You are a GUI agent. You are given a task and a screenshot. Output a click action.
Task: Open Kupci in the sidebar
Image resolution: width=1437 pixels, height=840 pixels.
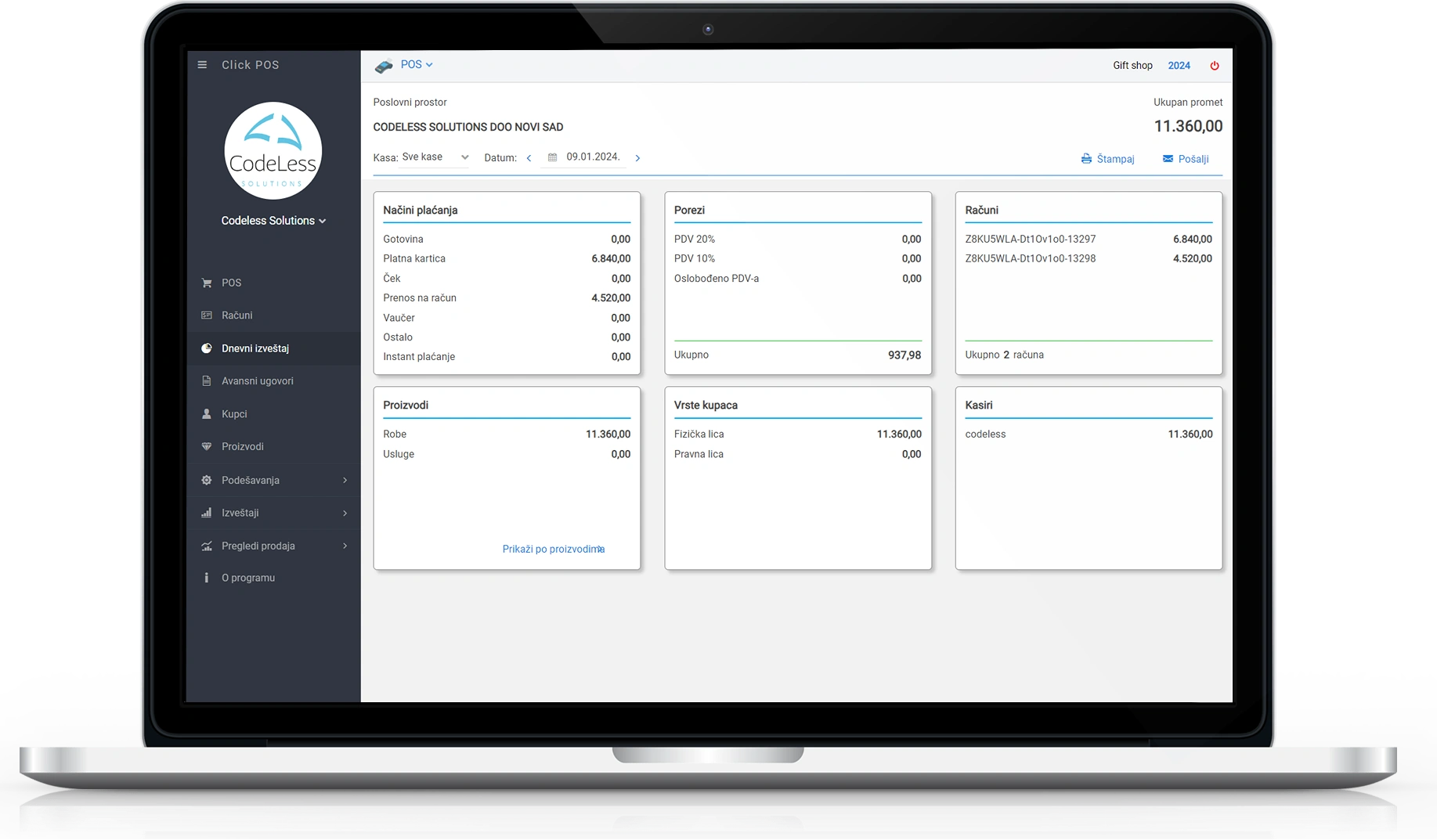pyautogui.click(x=274, y=414)
